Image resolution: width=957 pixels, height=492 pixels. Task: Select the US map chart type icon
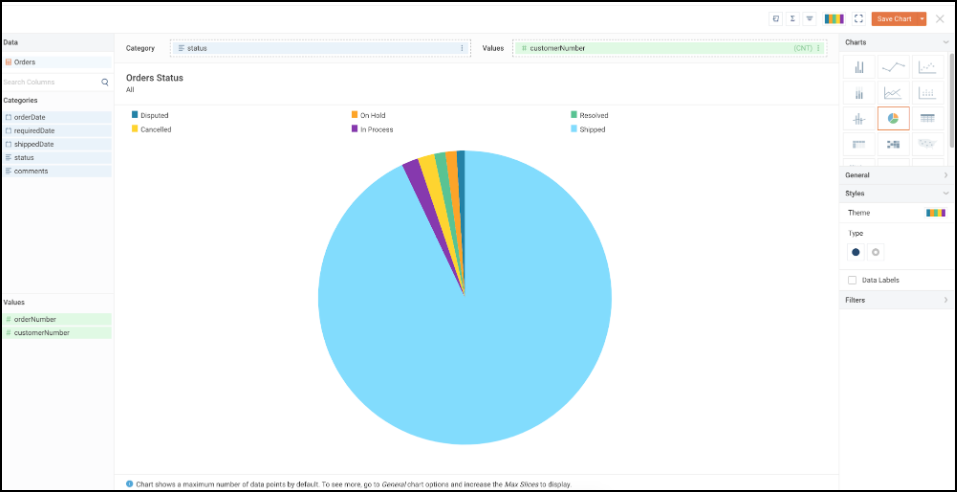click(928, 144)
